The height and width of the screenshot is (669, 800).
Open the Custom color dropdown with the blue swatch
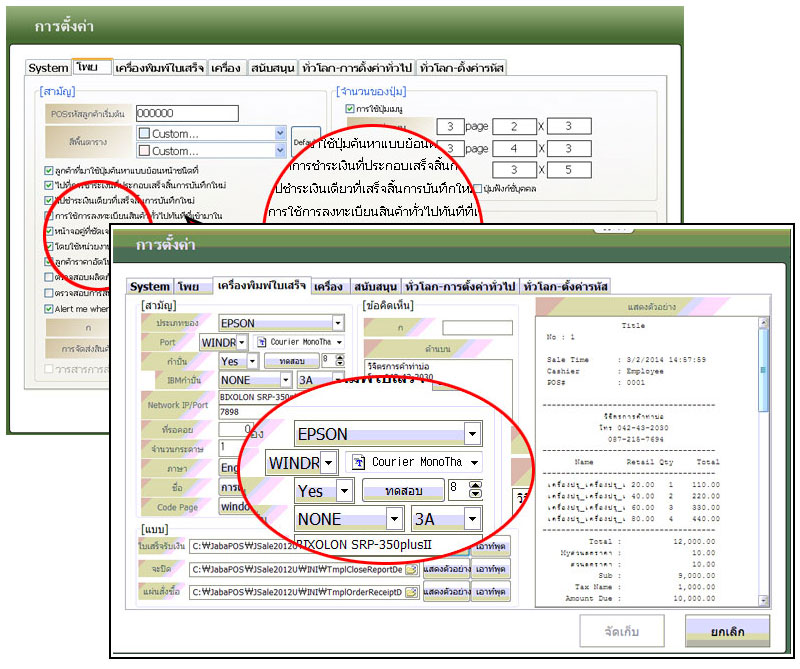280,133
